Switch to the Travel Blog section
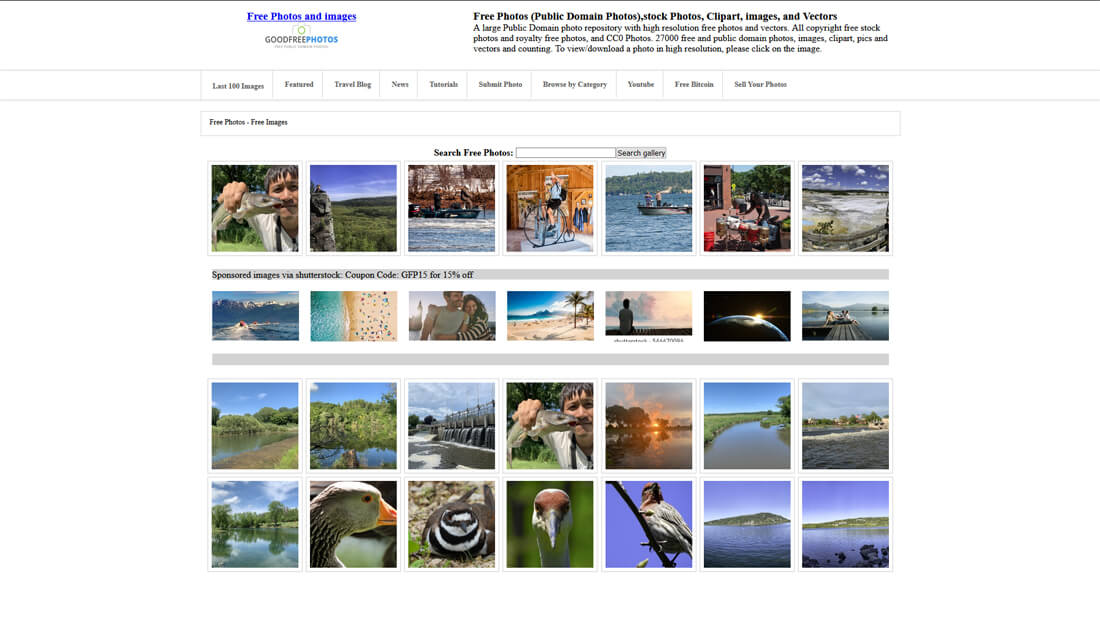1100x625 pixels. click(352, 84)
